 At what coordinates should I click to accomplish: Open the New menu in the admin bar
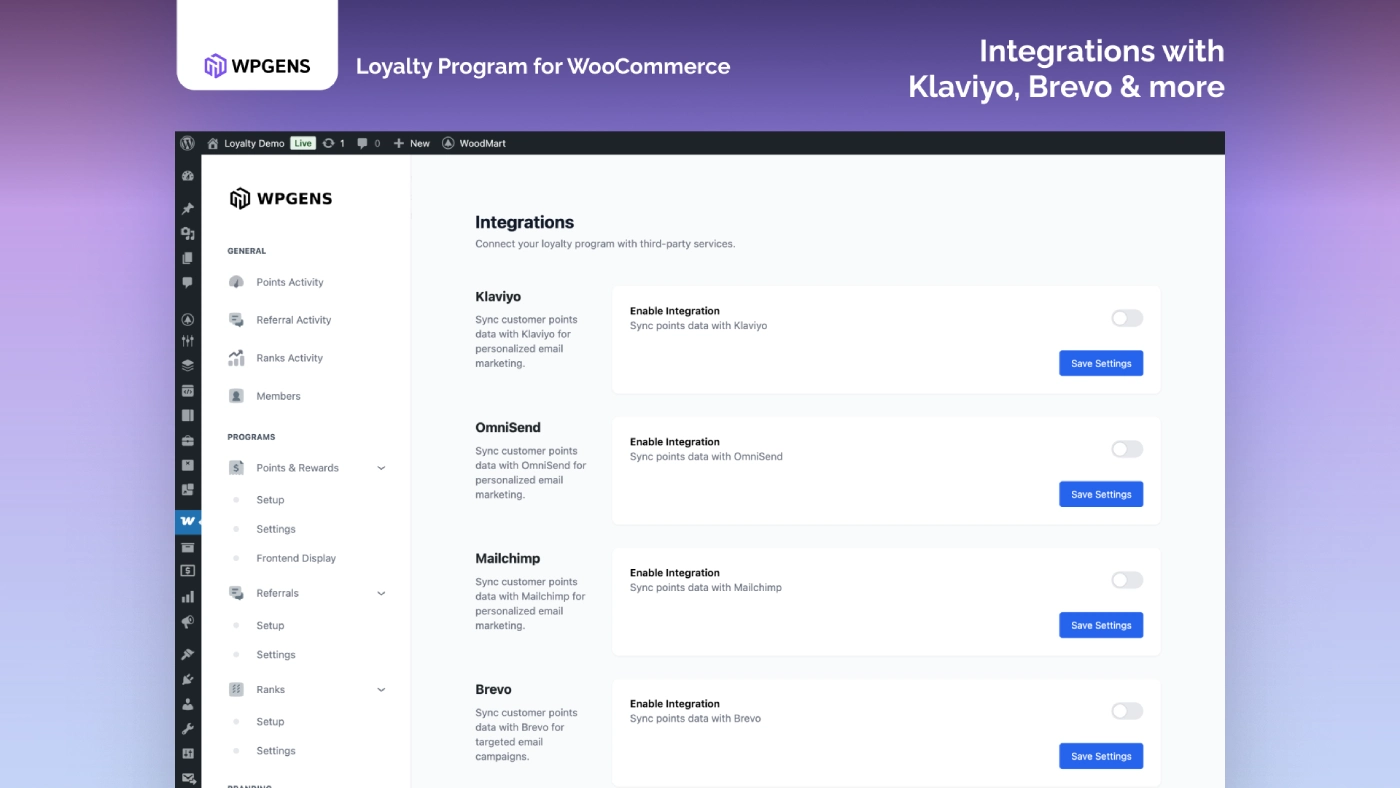click(411, 142)
